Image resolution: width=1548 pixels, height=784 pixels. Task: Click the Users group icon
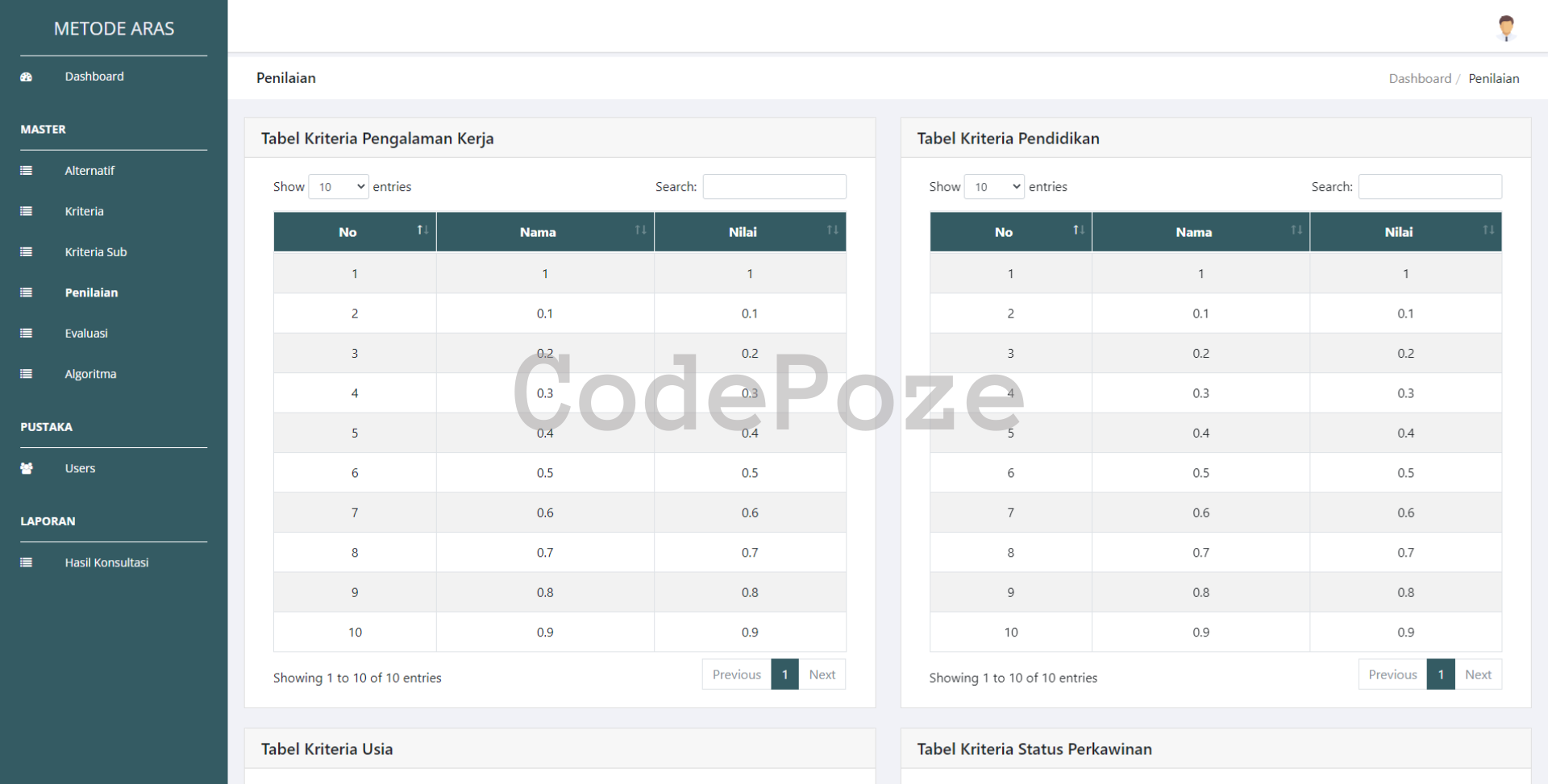point(26,469)
